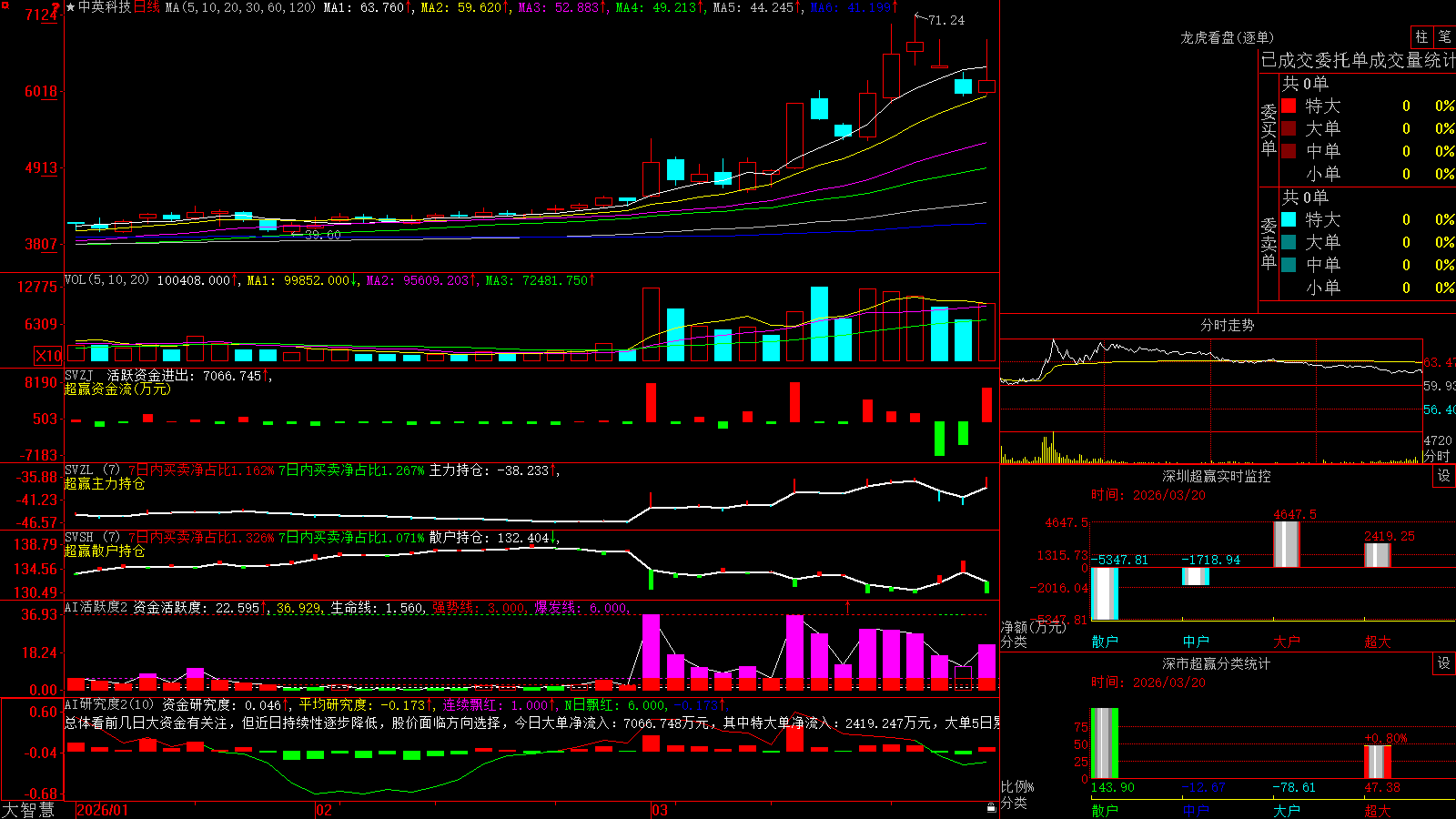Click the 爆发线: 6.000 label

tap(581, 608)
